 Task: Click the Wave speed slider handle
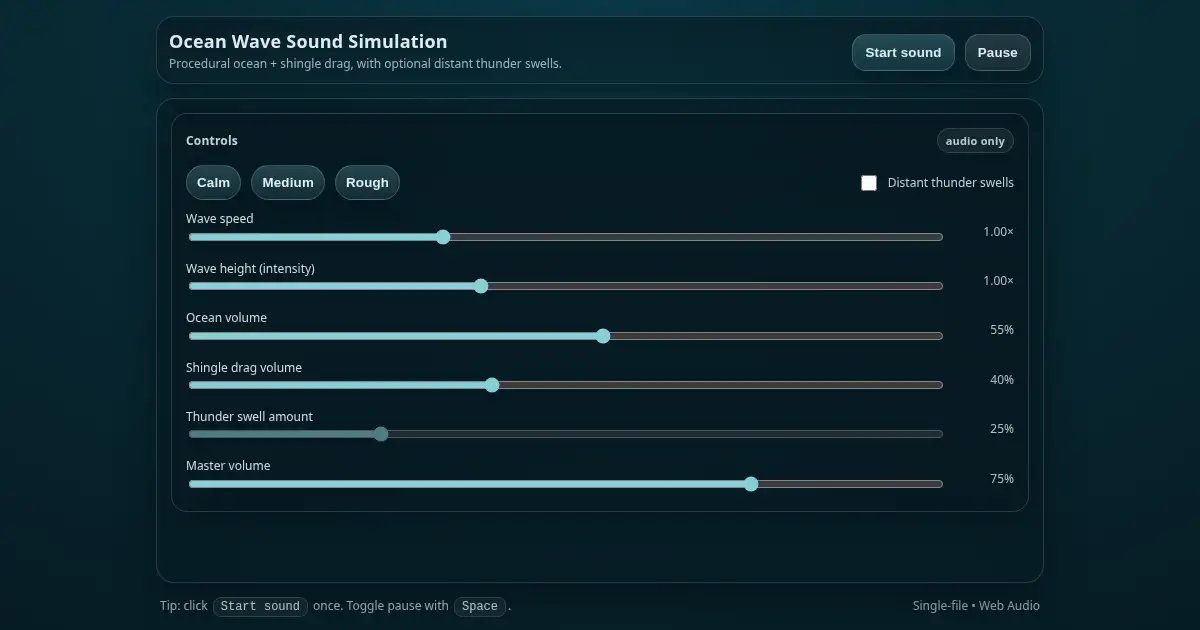click(x=443, y=237)
